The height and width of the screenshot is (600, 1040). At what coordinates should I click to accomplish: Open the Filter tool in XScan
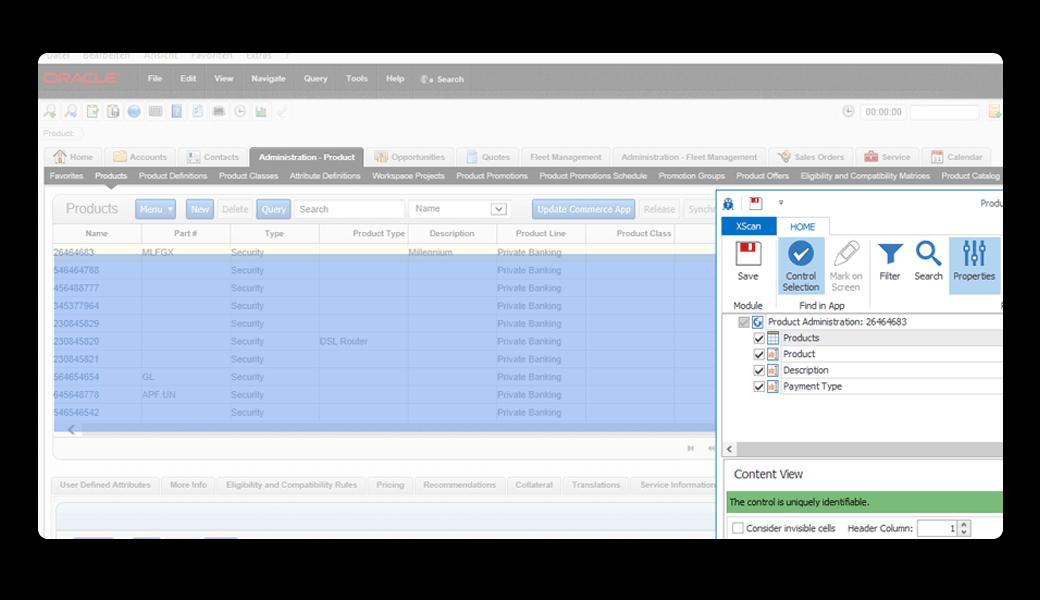point(889,263)
